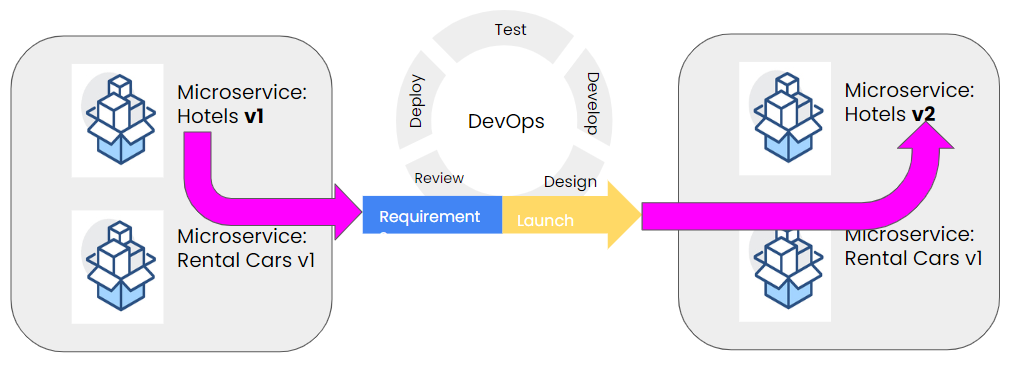Click the Review label on DevOps ring
The width and height of the screenshot is (1011, 375).
439,178
